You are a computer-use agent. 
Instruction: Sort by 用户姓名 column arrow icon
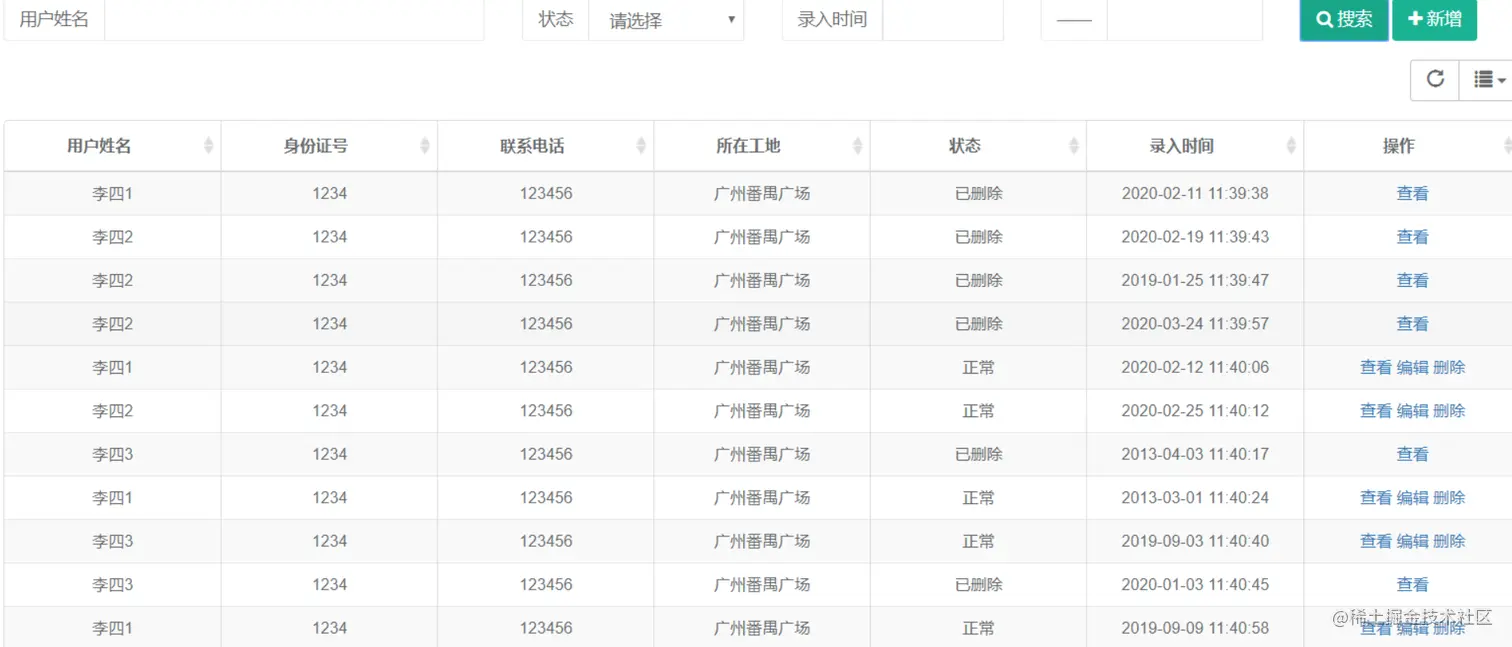click(x=208, y=146)
